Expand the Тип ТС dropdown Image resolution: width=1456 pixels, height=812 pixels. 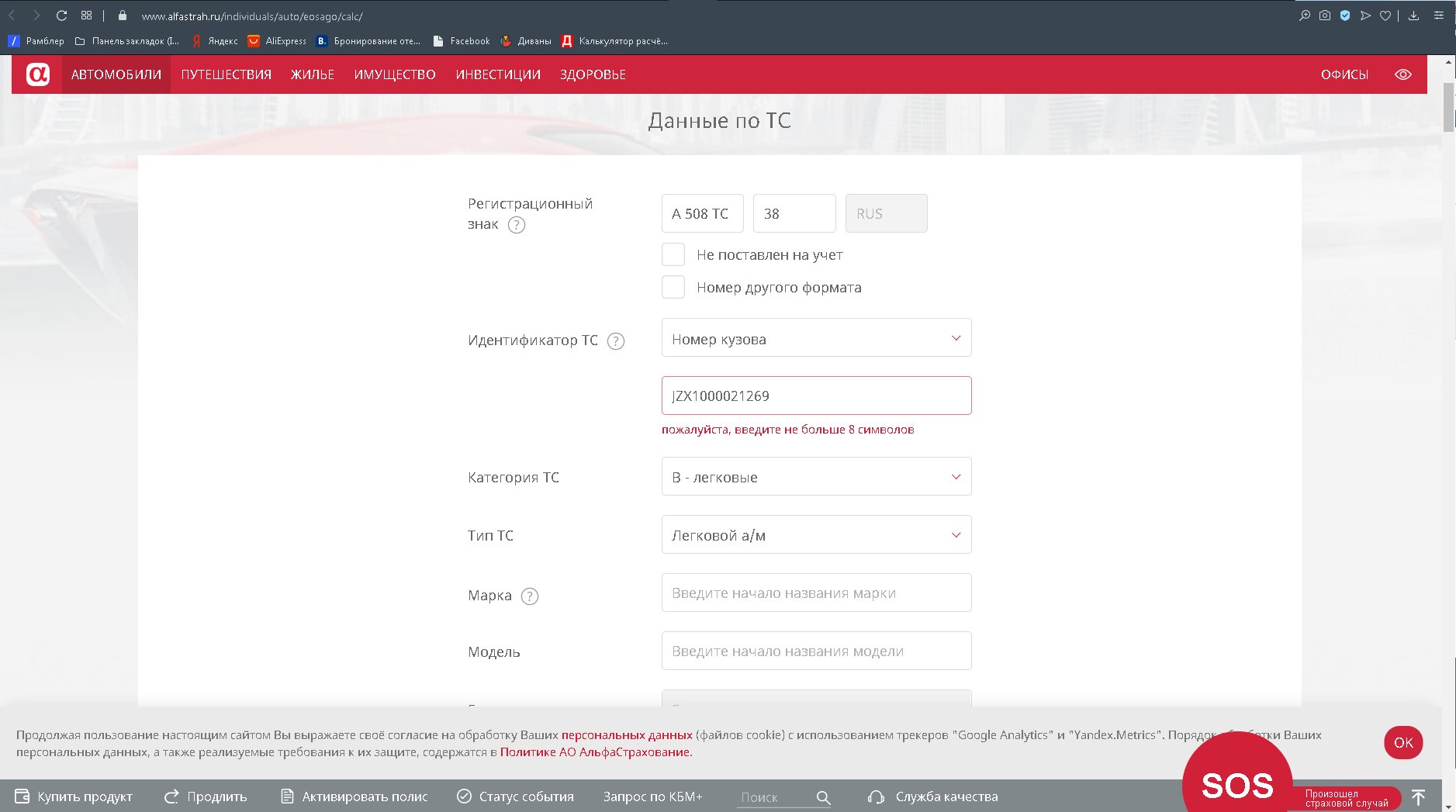[x=815, y=535]
